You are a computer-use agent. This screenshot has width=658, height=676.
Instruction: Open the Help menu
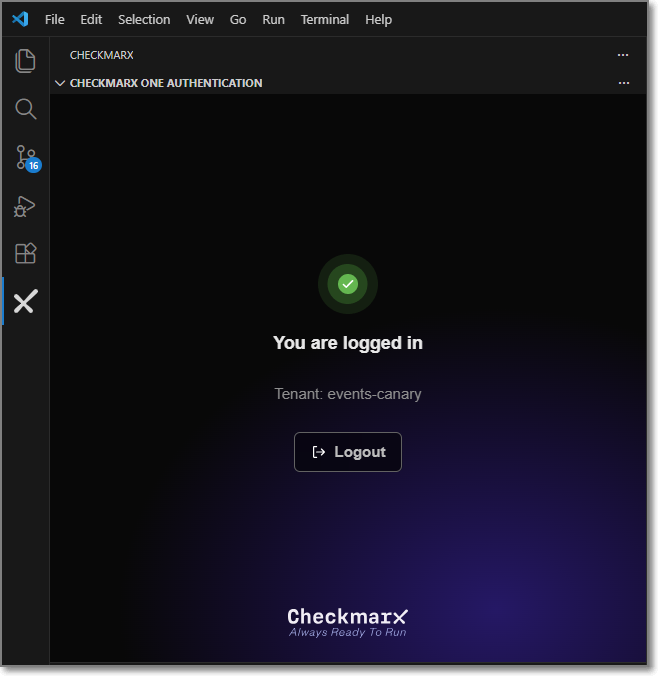378,19
